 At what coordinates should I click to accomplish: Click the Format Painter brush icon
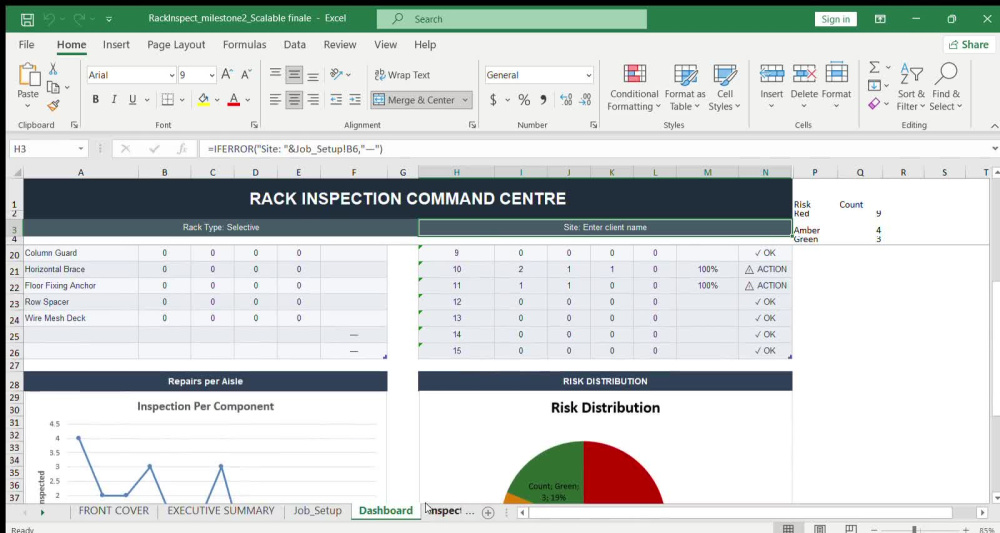pos(54,105)
